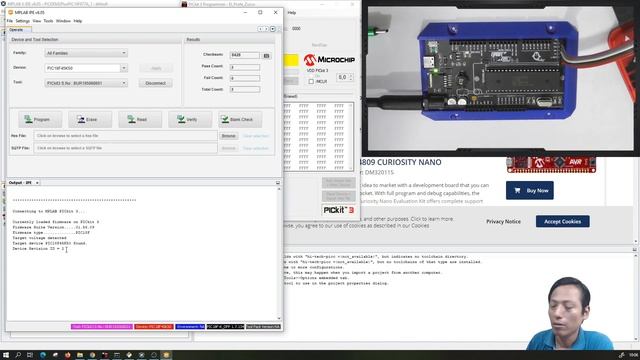Click the Output panel vertical scrollbar

[x=279, y=253]
